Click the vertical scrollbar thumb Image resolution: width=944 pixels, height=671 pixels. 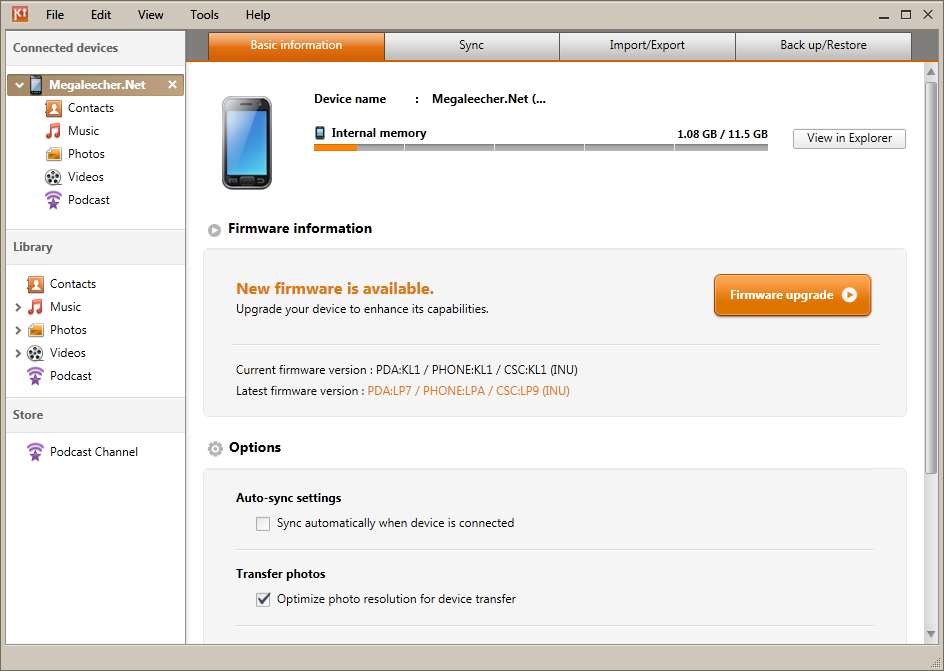coord(931,277)
